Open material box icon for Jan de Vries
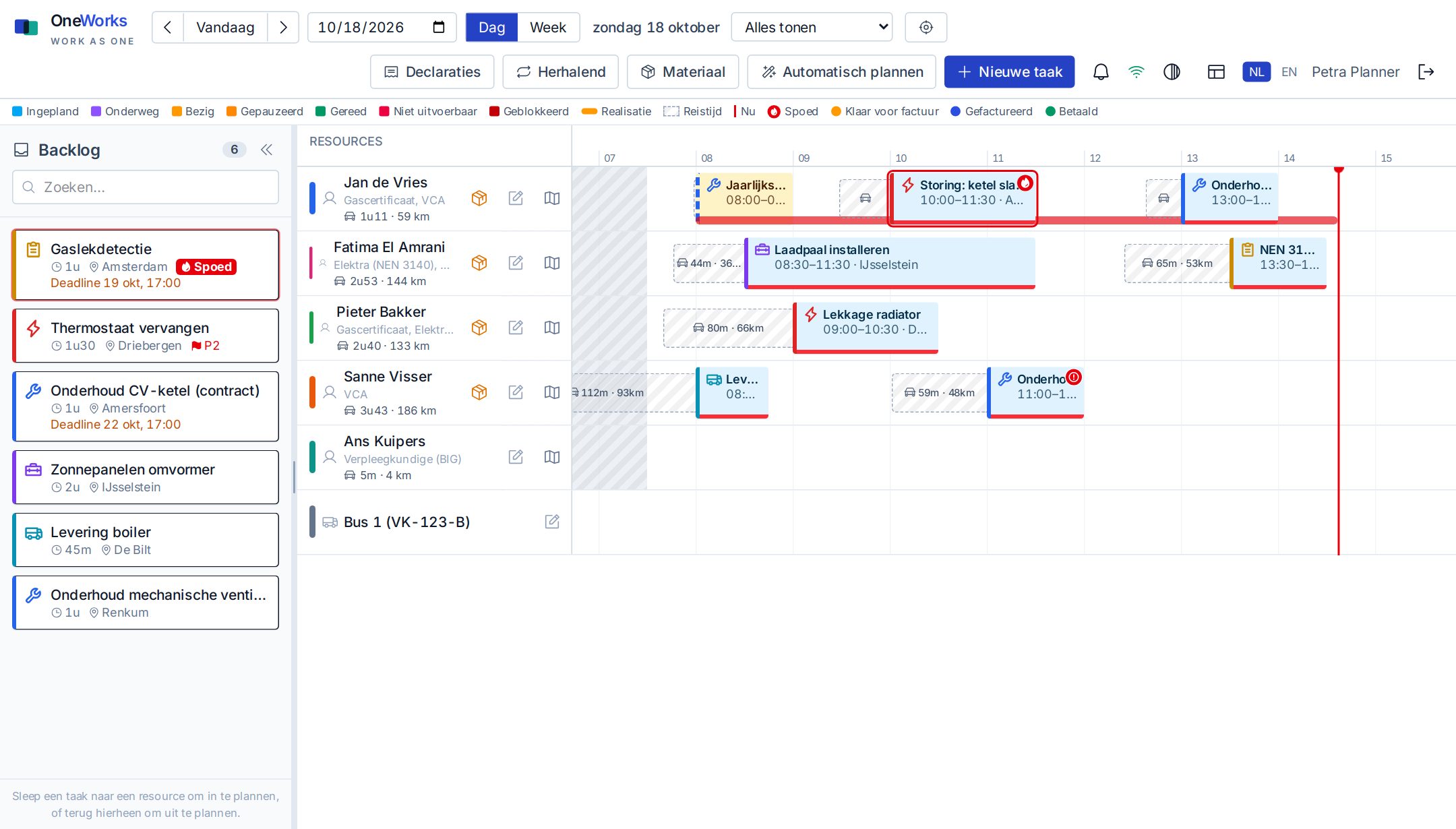The image size is (1456, 829). (479, 198)
